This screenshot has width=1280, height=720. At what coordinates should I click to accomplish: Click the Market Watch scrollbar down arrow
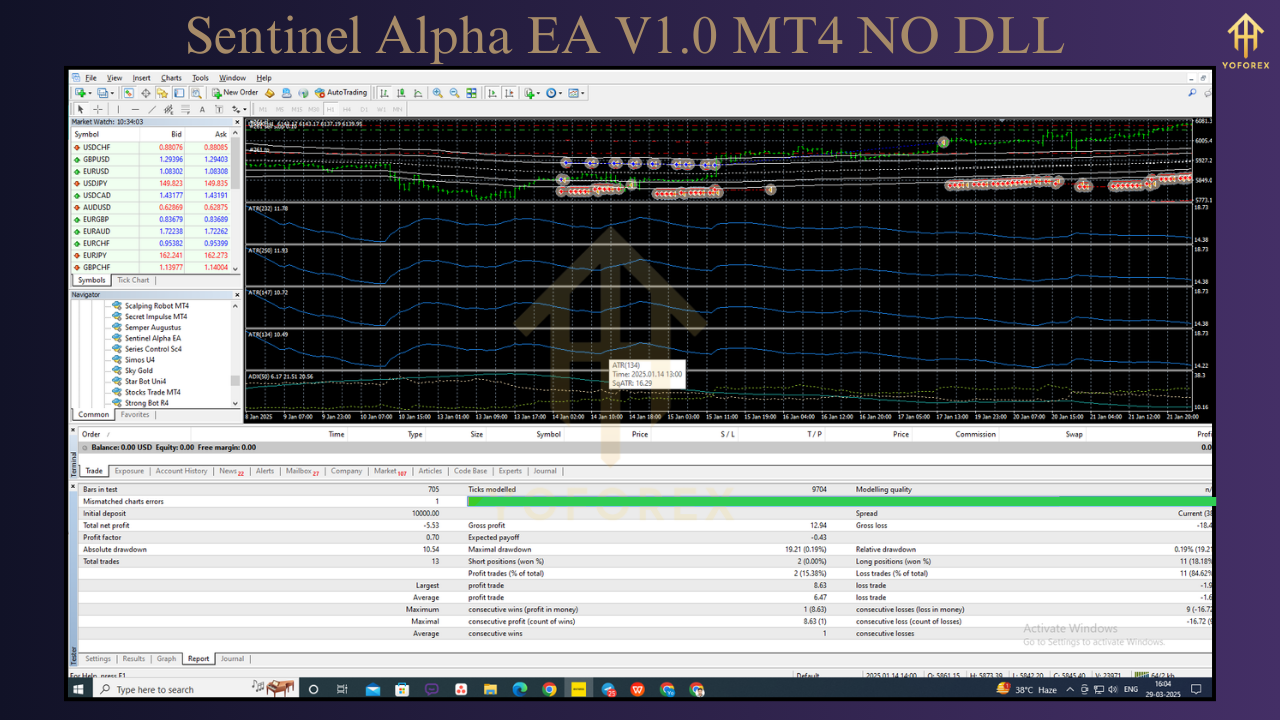pyautogui.click(x=236, y=268)
